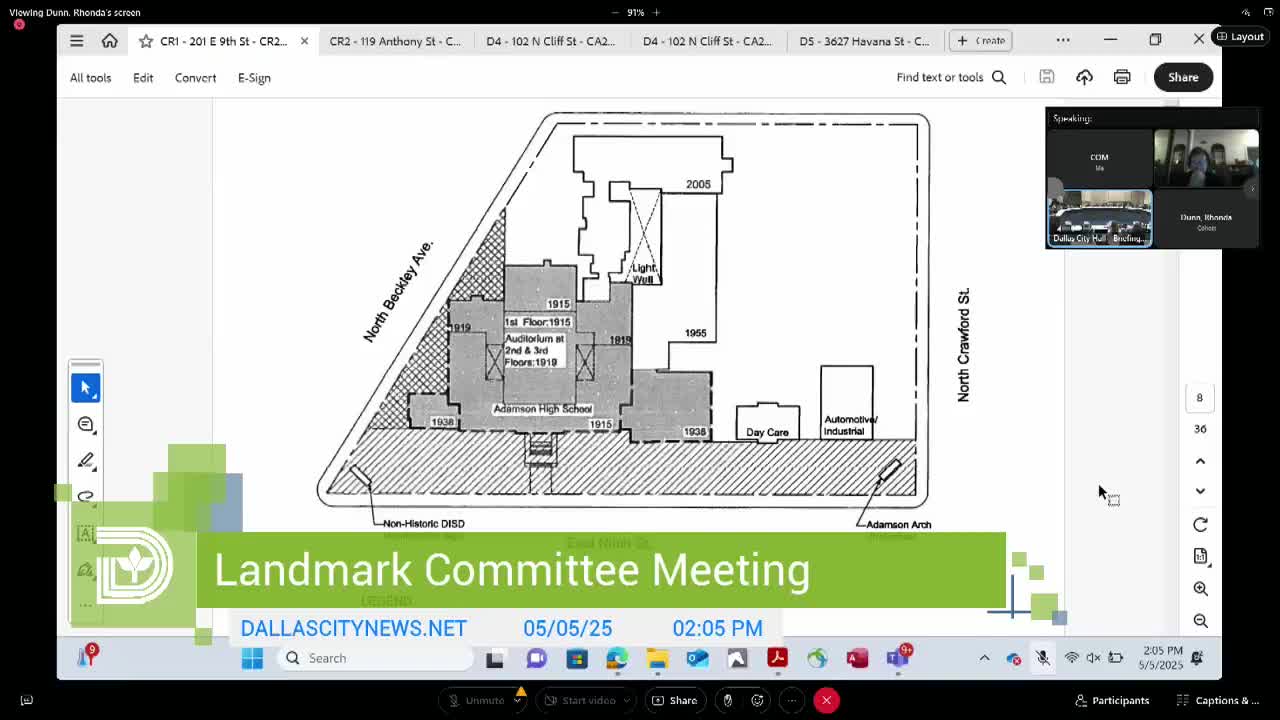Image resolution: width=1280 pixels, height=720 pixels.
Task: Start video in meeting controls
Action: (x=579, y=700)
